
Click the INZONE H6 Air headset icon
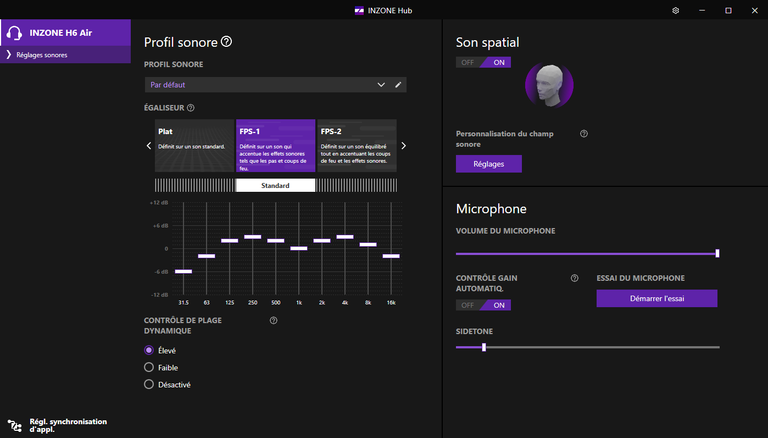click(14, 33)
